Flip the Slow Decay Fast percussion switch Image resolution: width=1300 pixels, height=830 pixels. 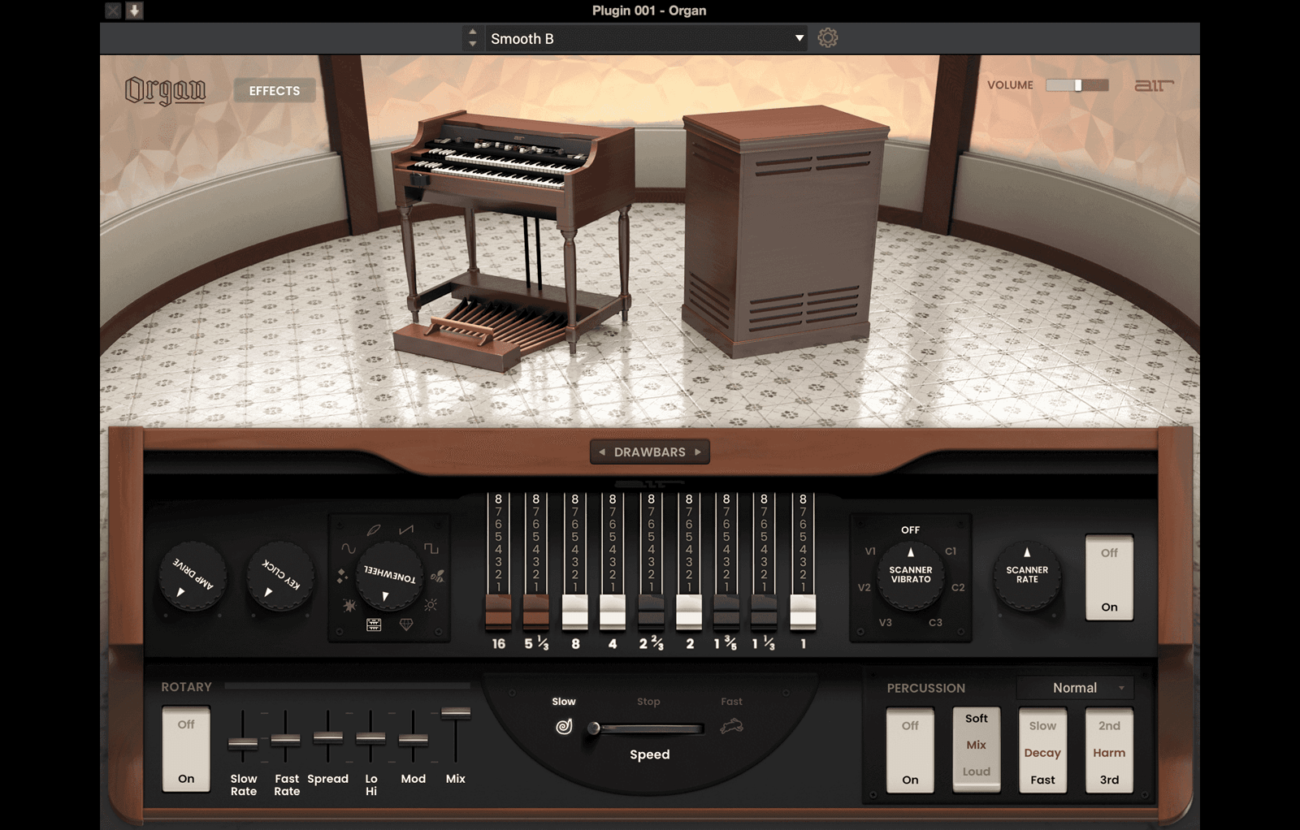[x=1043, y=752]
